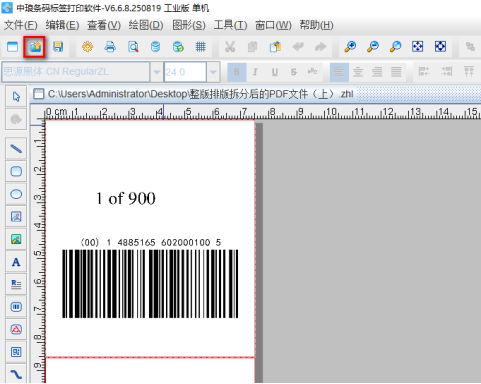Save the document with floppy icon
This screenshot has width=481, height=384.
[x=58, y=47]
